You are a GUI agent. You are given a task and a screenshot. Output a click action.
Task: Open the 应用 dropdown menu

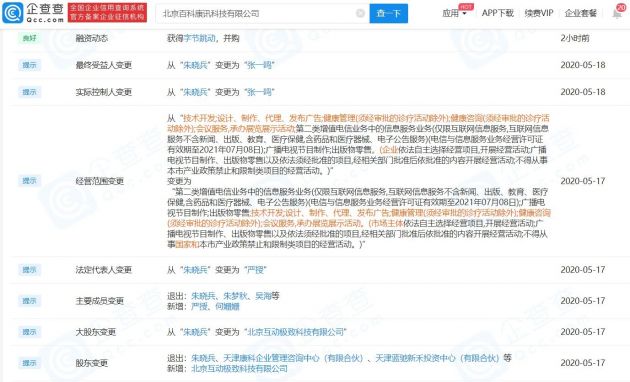pyautogui.click(x=454, y=13)
